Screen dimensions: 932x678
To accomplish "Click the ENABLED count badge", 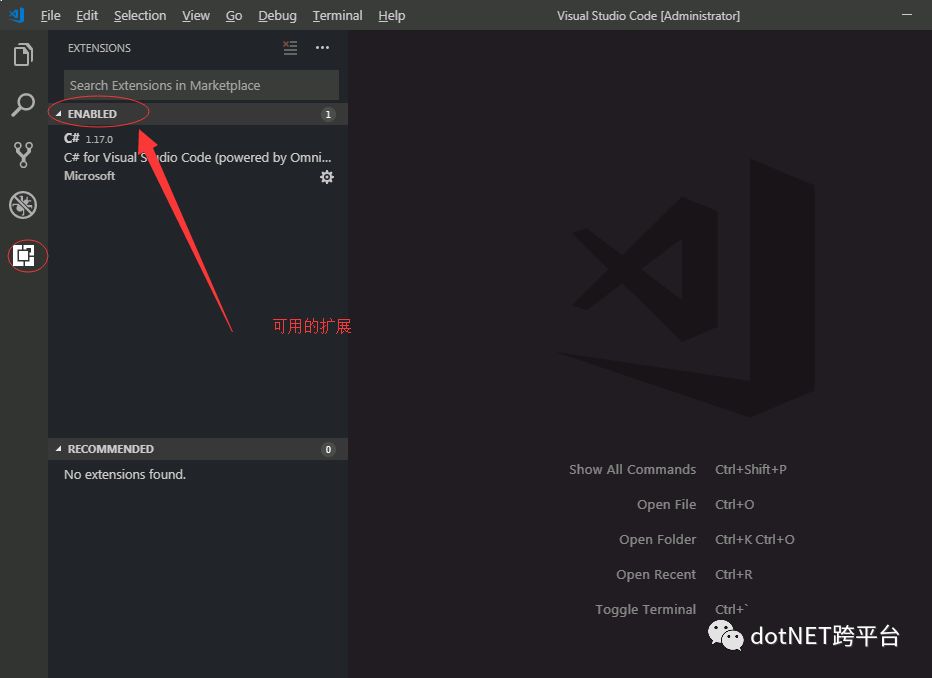I will click(328, 114).
